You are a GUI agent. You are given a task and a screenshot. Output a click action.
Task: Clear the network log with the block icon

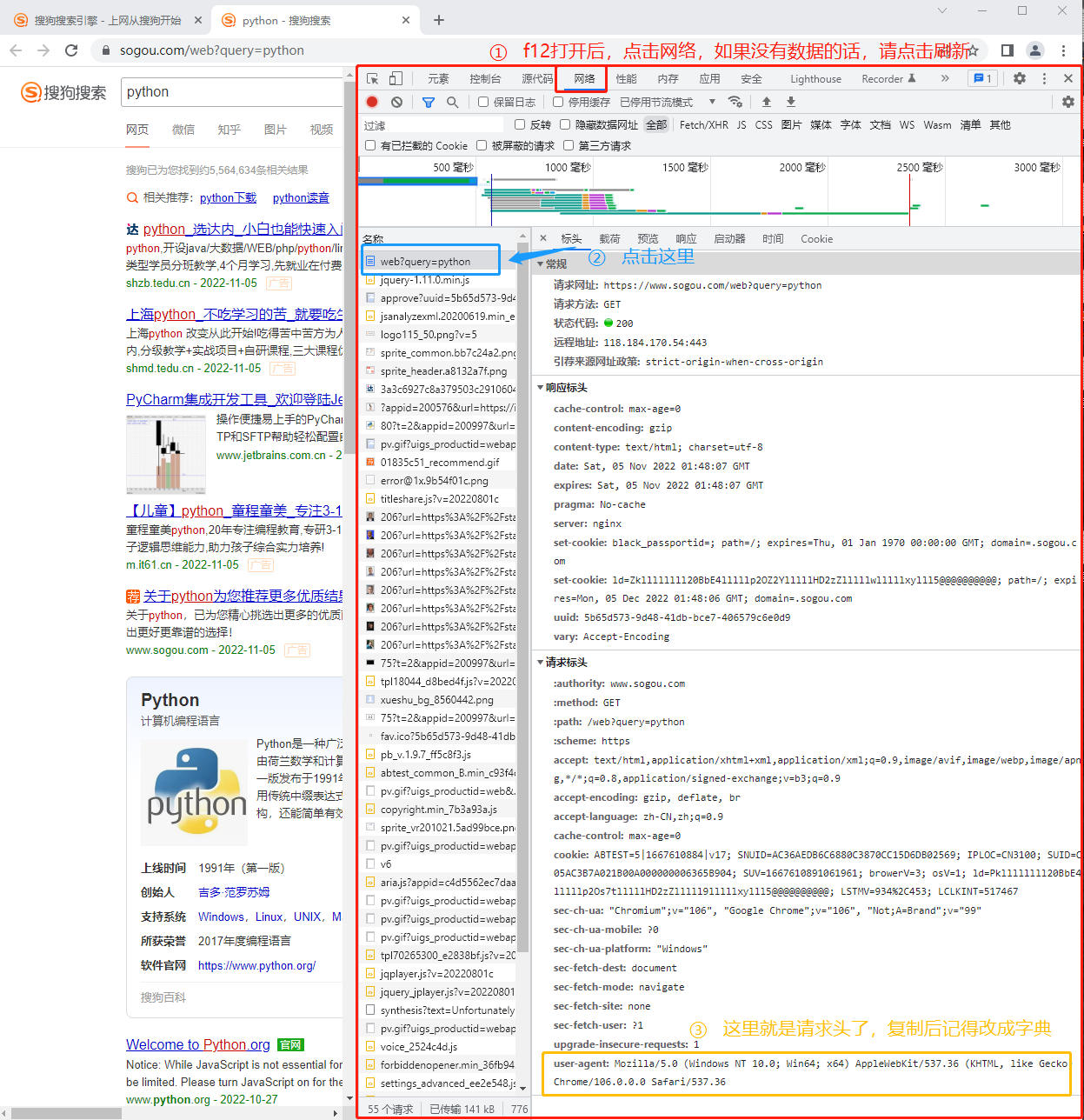pos(396,102)
